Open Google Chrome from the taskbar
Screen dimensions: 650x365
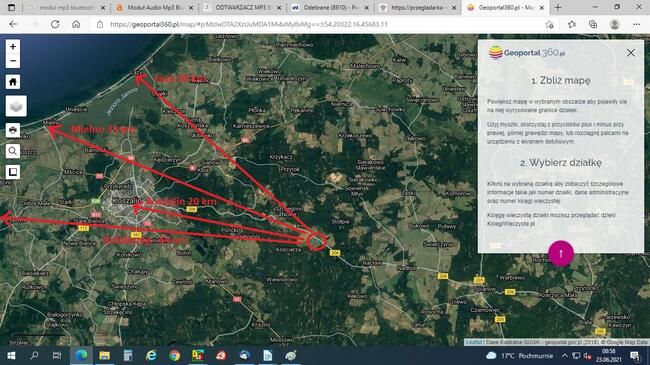click(x=175, y=355)
